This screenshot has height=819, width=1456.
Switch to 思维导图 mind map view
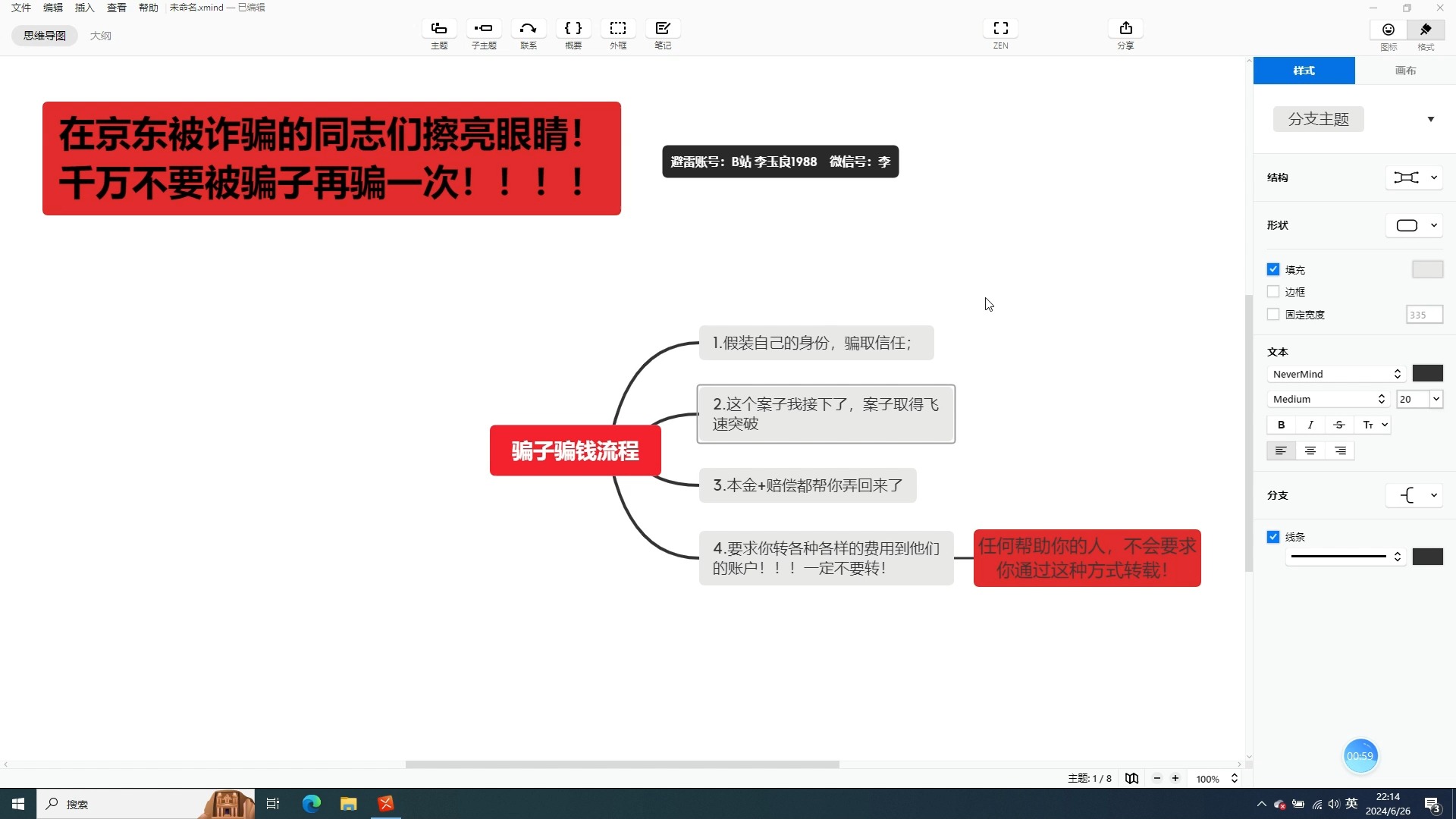45,36
